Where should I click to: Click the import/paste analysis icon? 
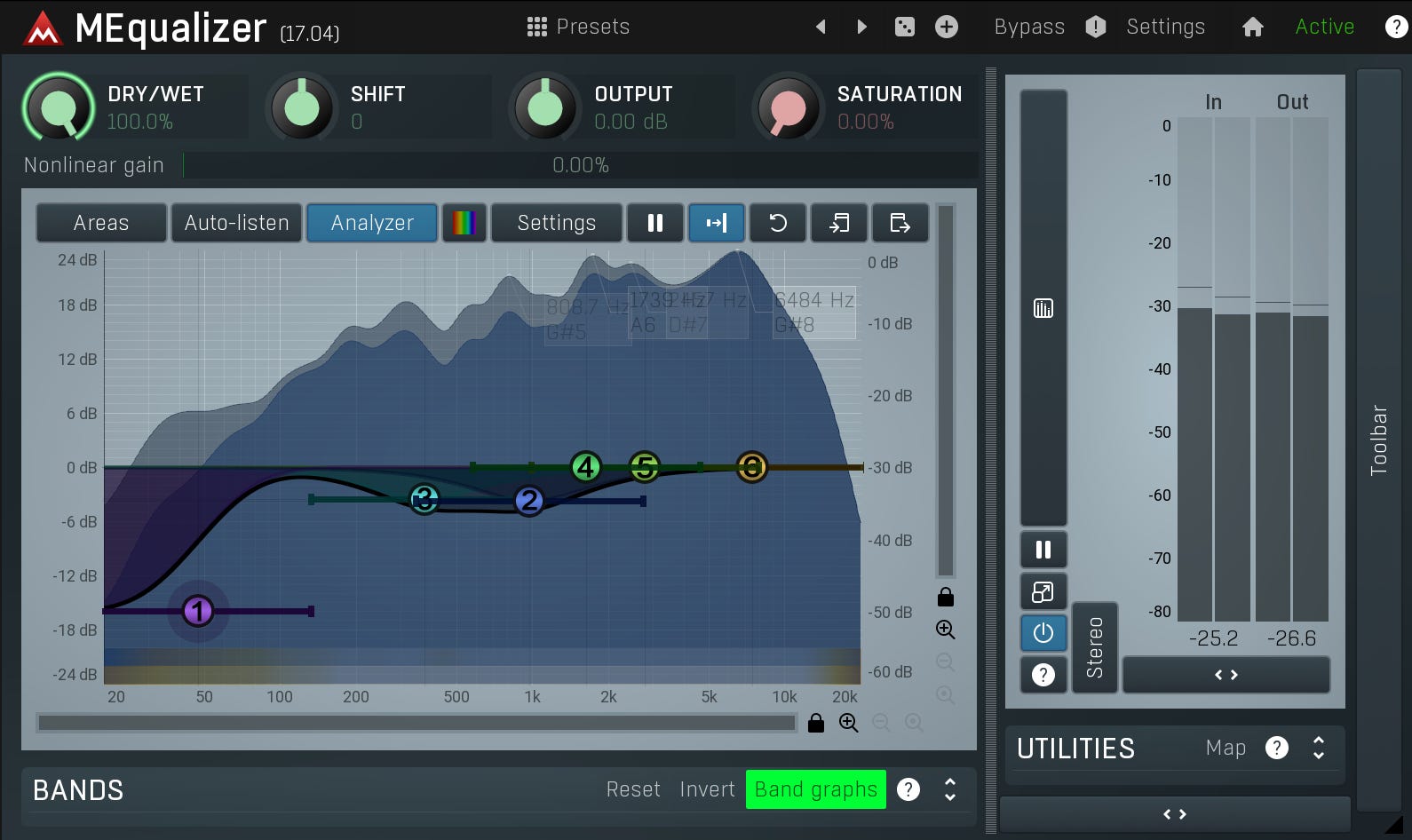click(839, 223)
